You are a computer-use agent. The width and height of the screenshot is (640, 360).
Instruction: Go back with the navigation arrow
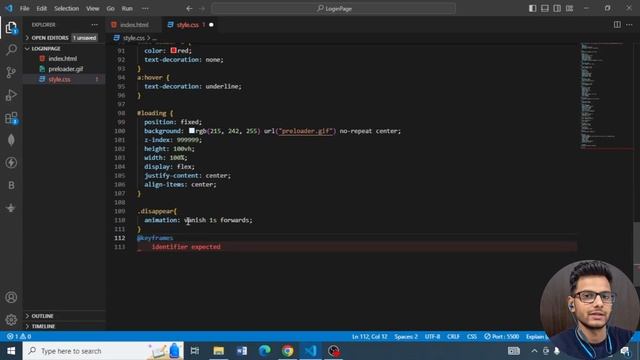189,8
